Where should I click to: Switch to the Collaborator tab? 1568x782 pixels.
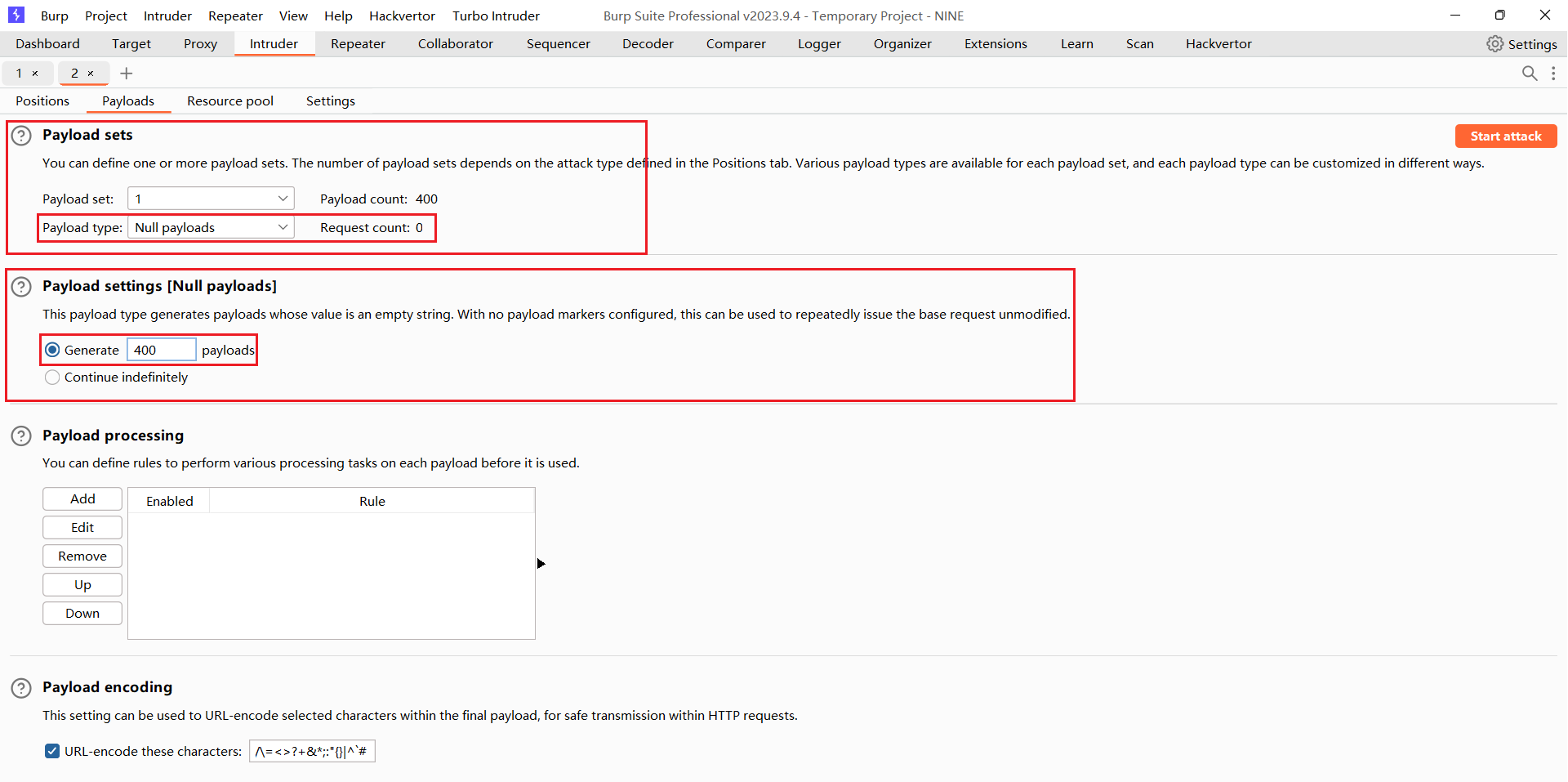pyautogui.click(x=456, y=44)
